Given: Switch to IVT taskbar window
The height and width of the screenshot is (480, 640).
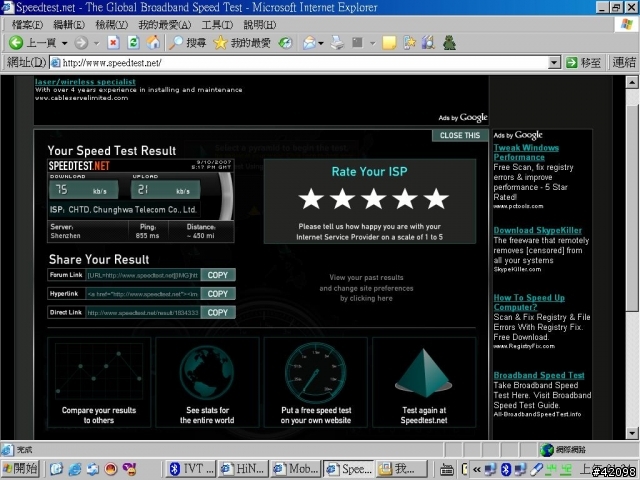Looking at the screenshot, I should (191, 469).
